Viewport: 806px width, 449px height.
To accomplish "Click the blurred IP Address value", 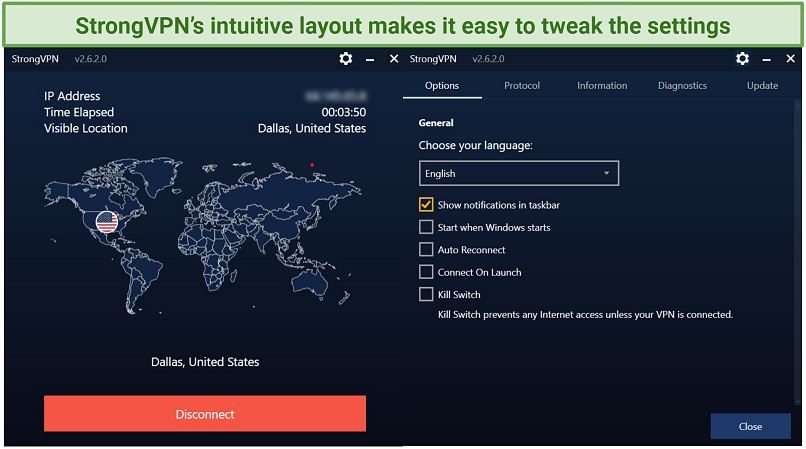I will [336, 96].
